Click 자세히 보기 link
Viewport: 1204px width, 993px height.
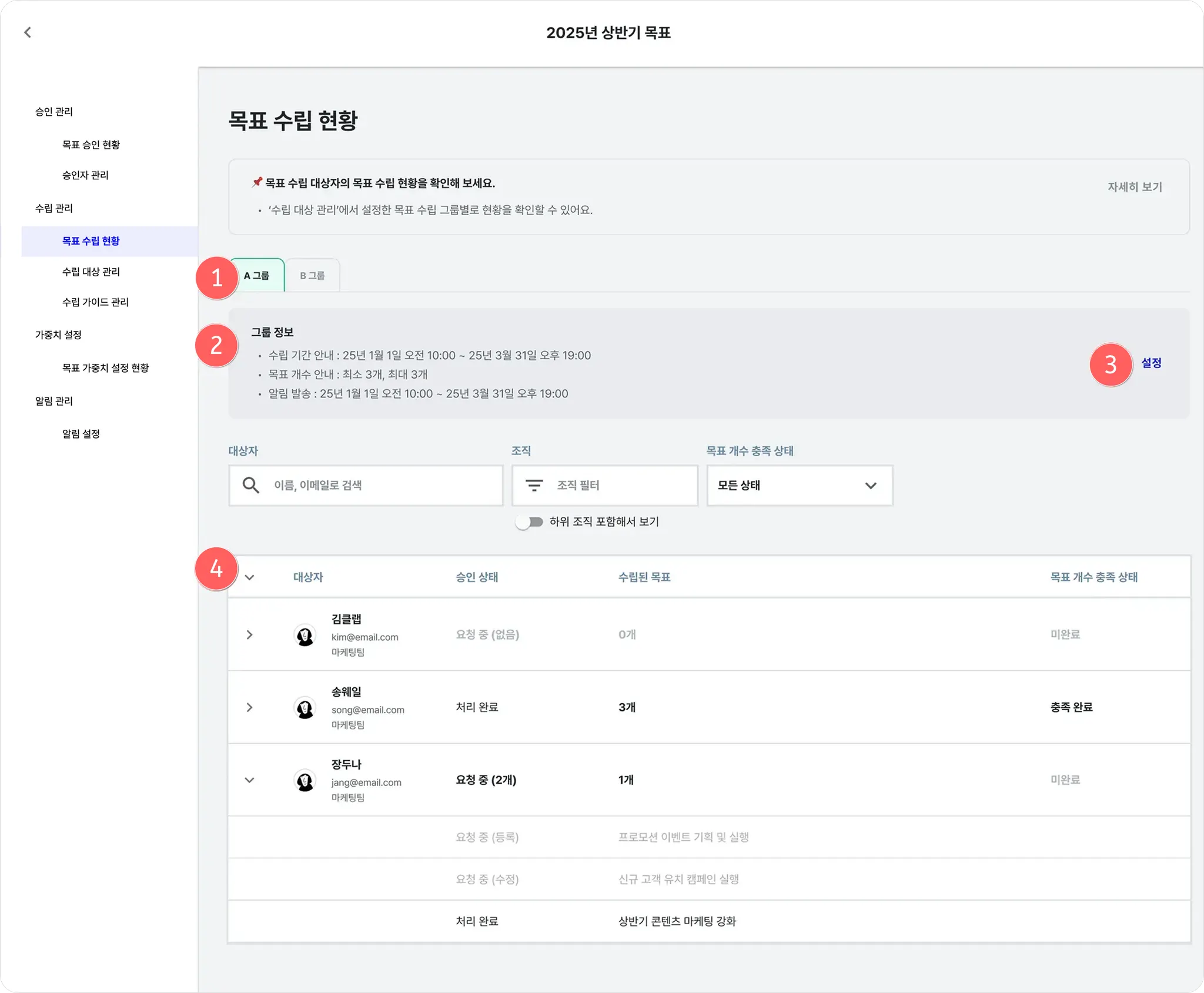[1135, 187]
